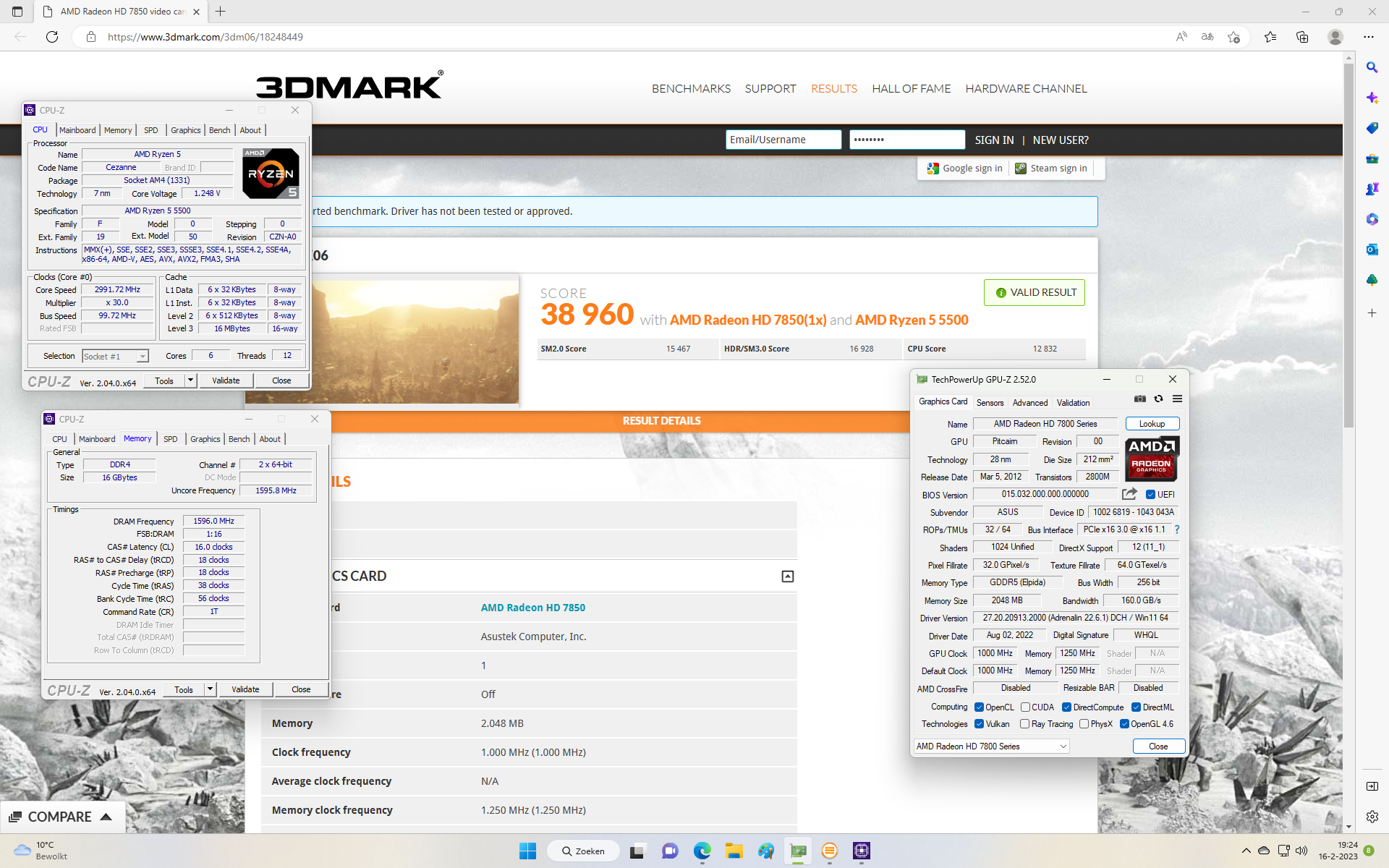The image size is (1389, 868).
Task: Open the Paint app from the taskbar
Action: click(x=766, y=851)
